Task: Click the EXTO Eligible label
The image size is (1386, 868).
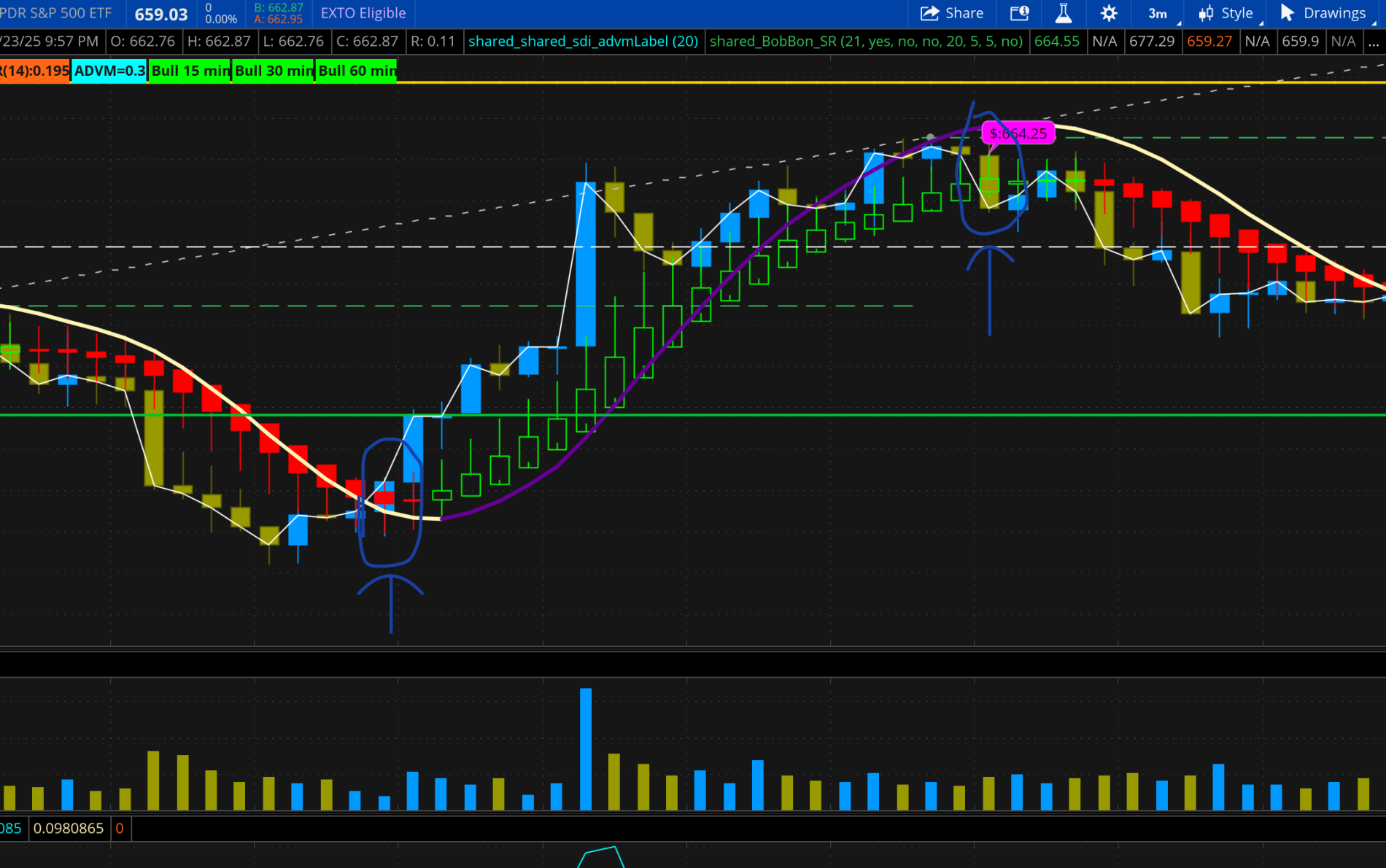Action: coord(363,13)
